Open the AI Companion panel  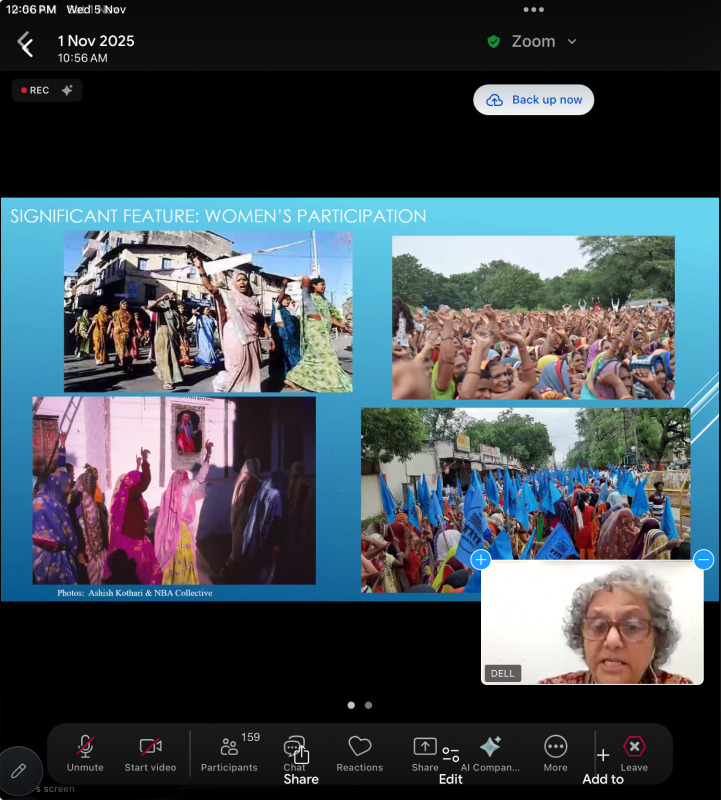pyautogui.click(x=490, y=753)
